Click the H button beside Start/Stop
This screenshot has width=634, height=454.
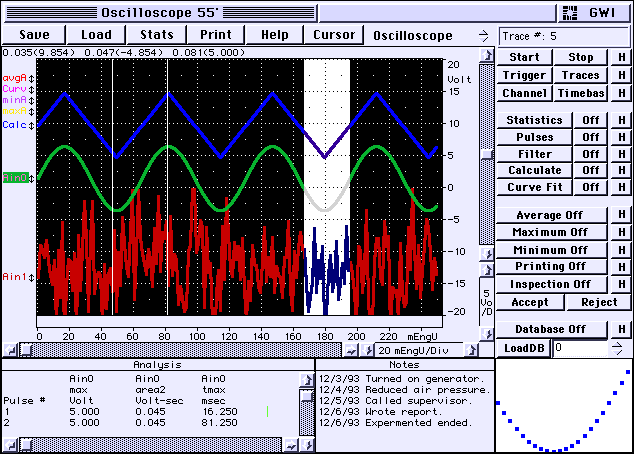coord(621,57)
